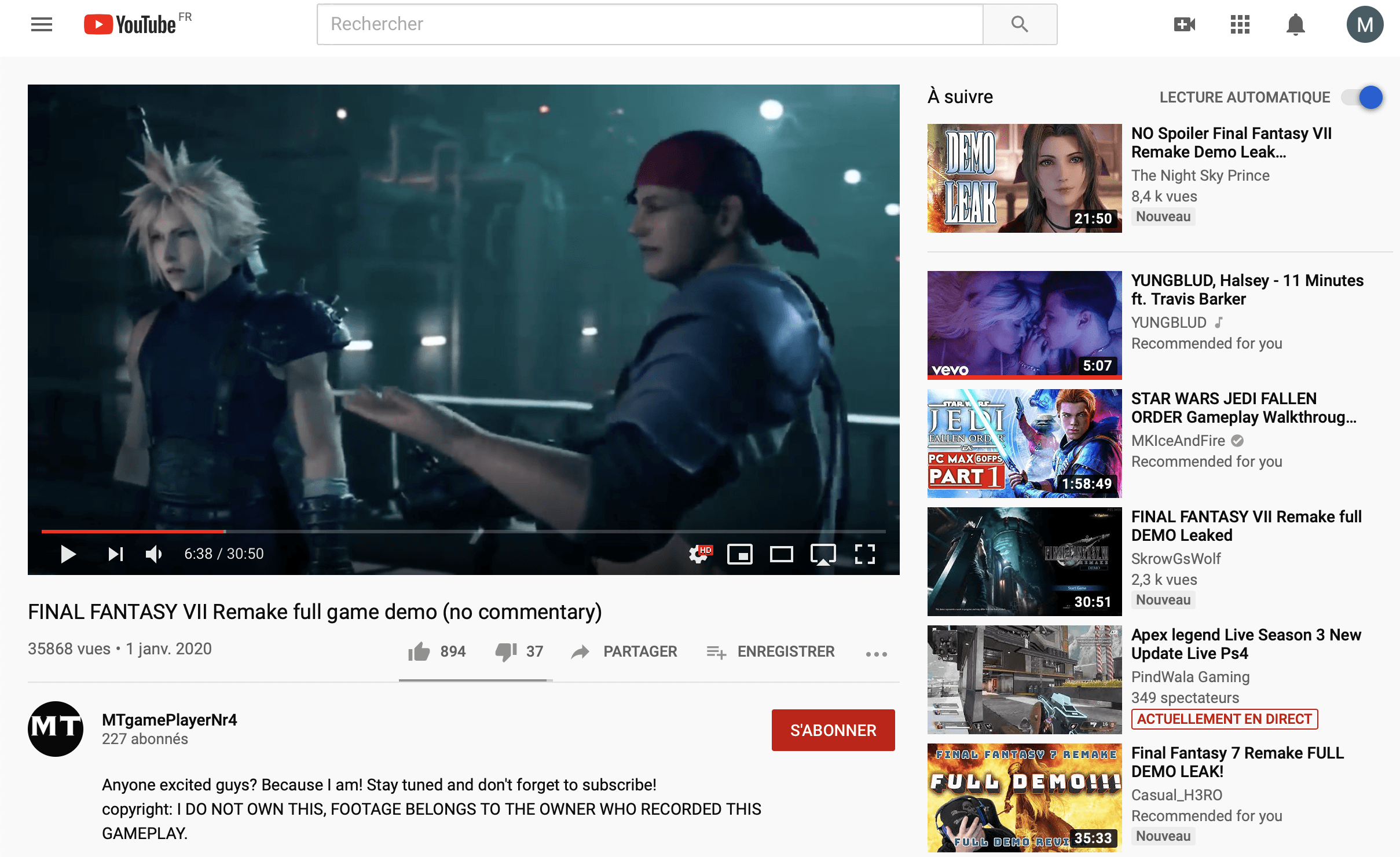
Task: Like the video with thumbs up
Action: (x=419, y=651)
